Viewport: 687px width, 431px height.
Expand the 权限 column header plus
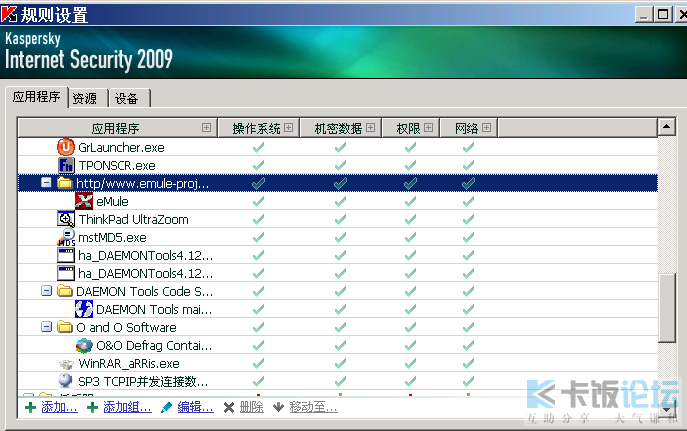[x=428, y=127]
